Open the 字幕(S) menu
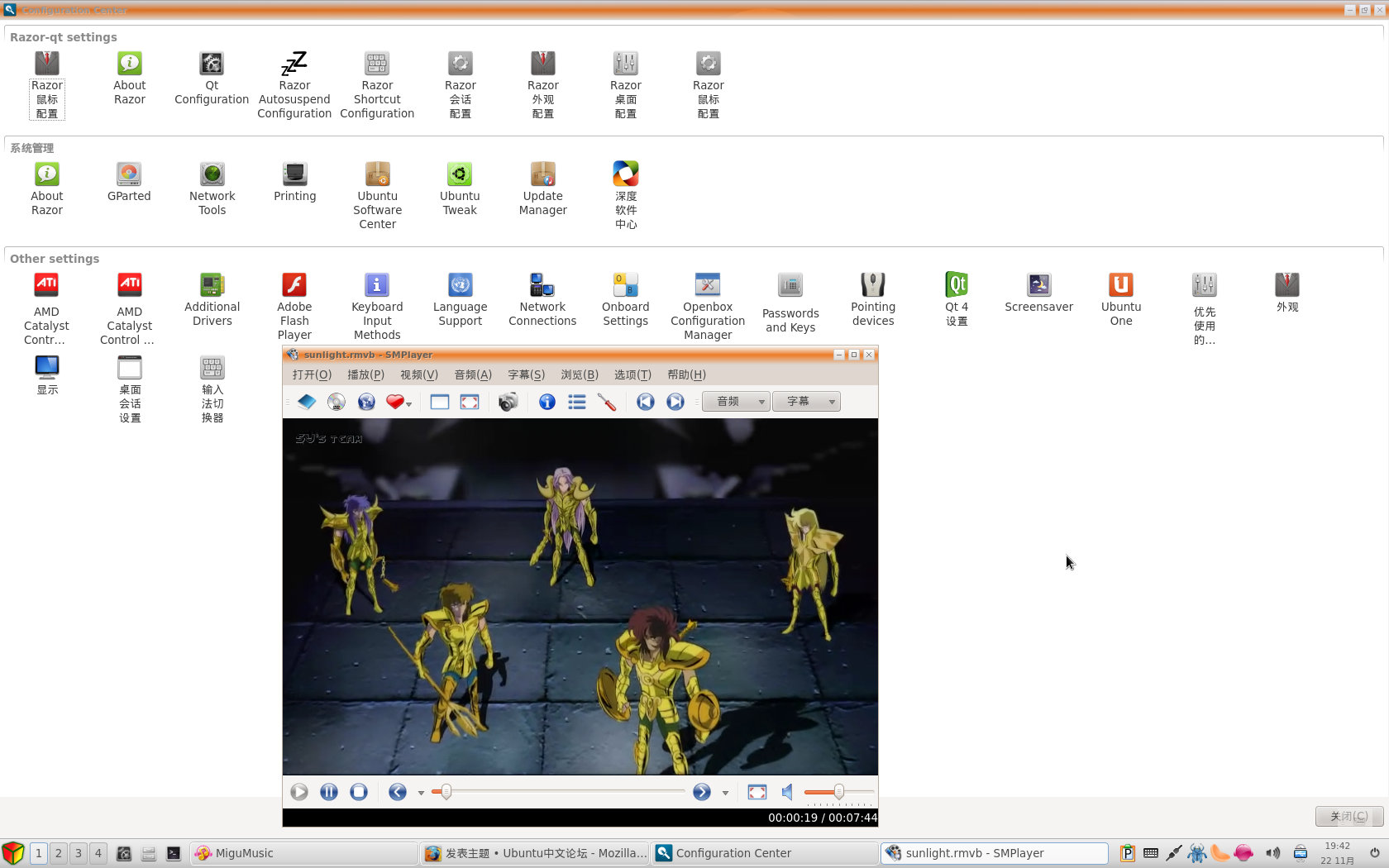The width and height of the screenshot is (1389, 868). (526, 374)
